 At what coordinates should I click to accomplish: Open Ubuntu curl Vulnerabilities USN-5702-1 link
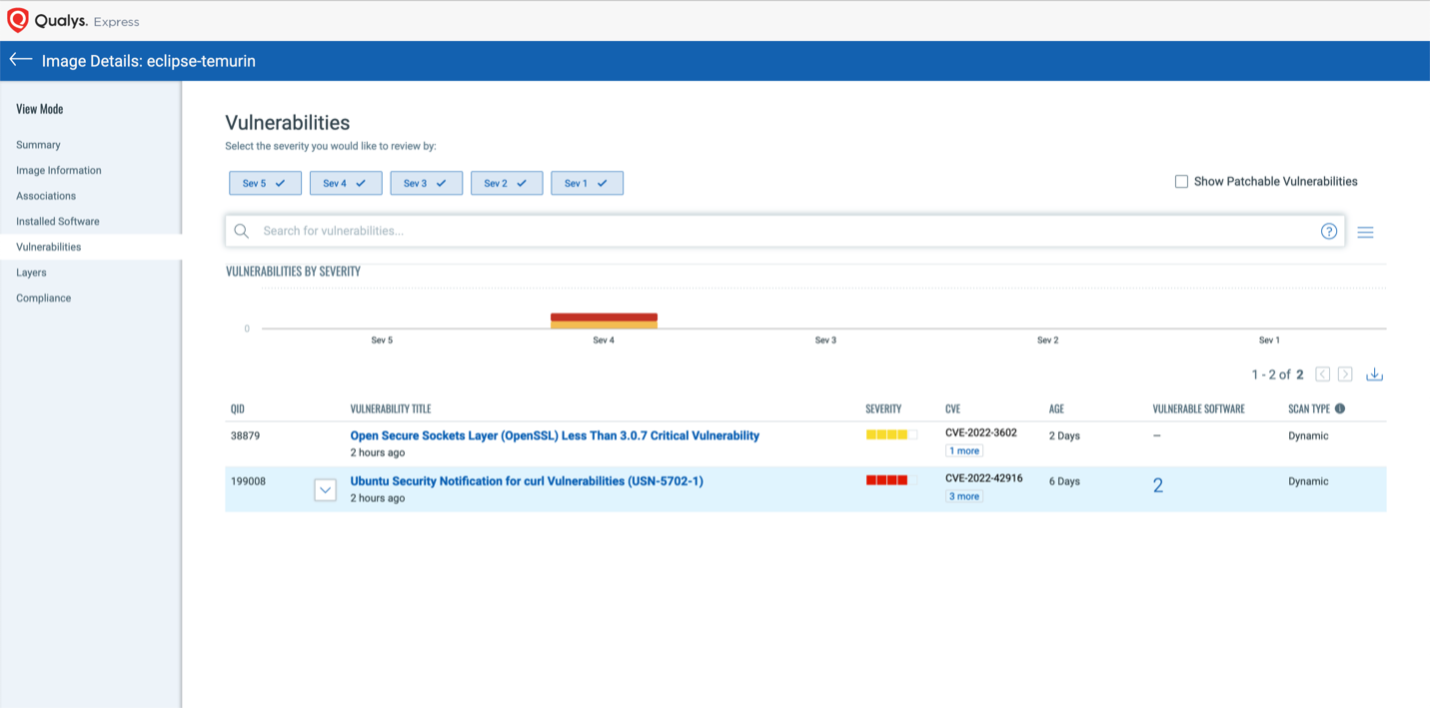[x=527, y=481]
